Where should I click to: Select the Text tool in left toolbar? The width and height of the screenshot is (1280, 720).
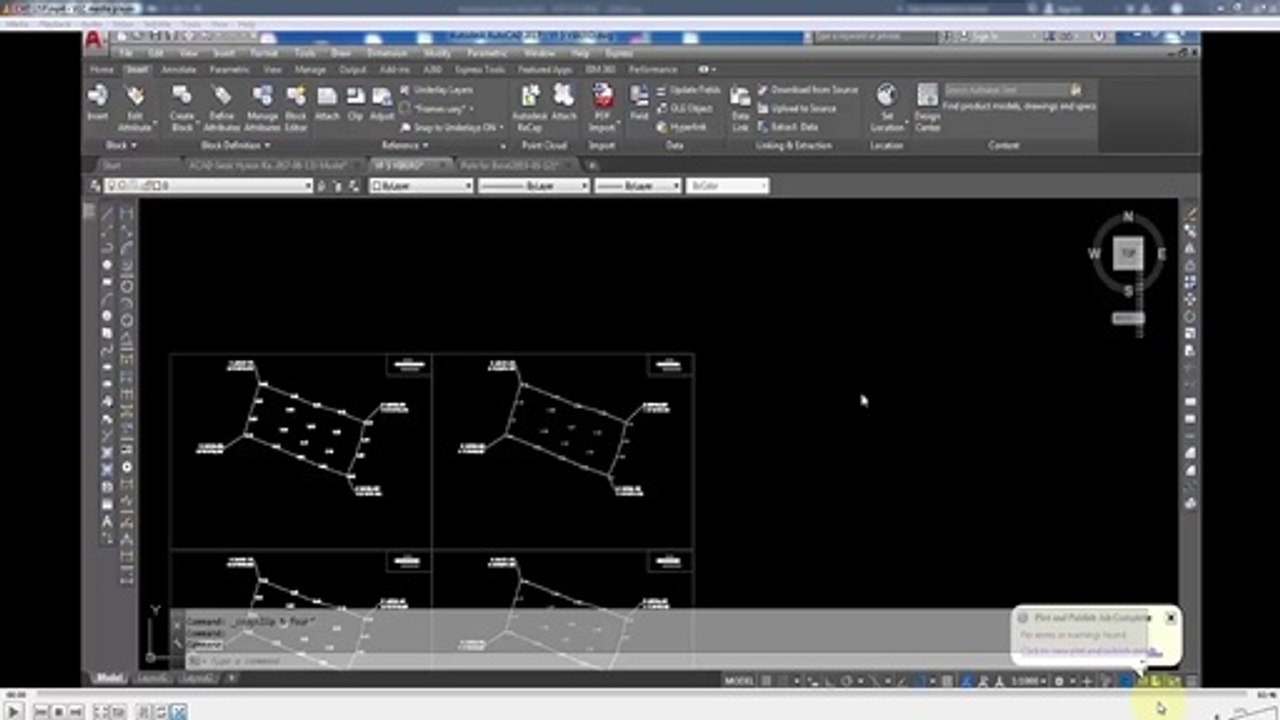(107, 520)
